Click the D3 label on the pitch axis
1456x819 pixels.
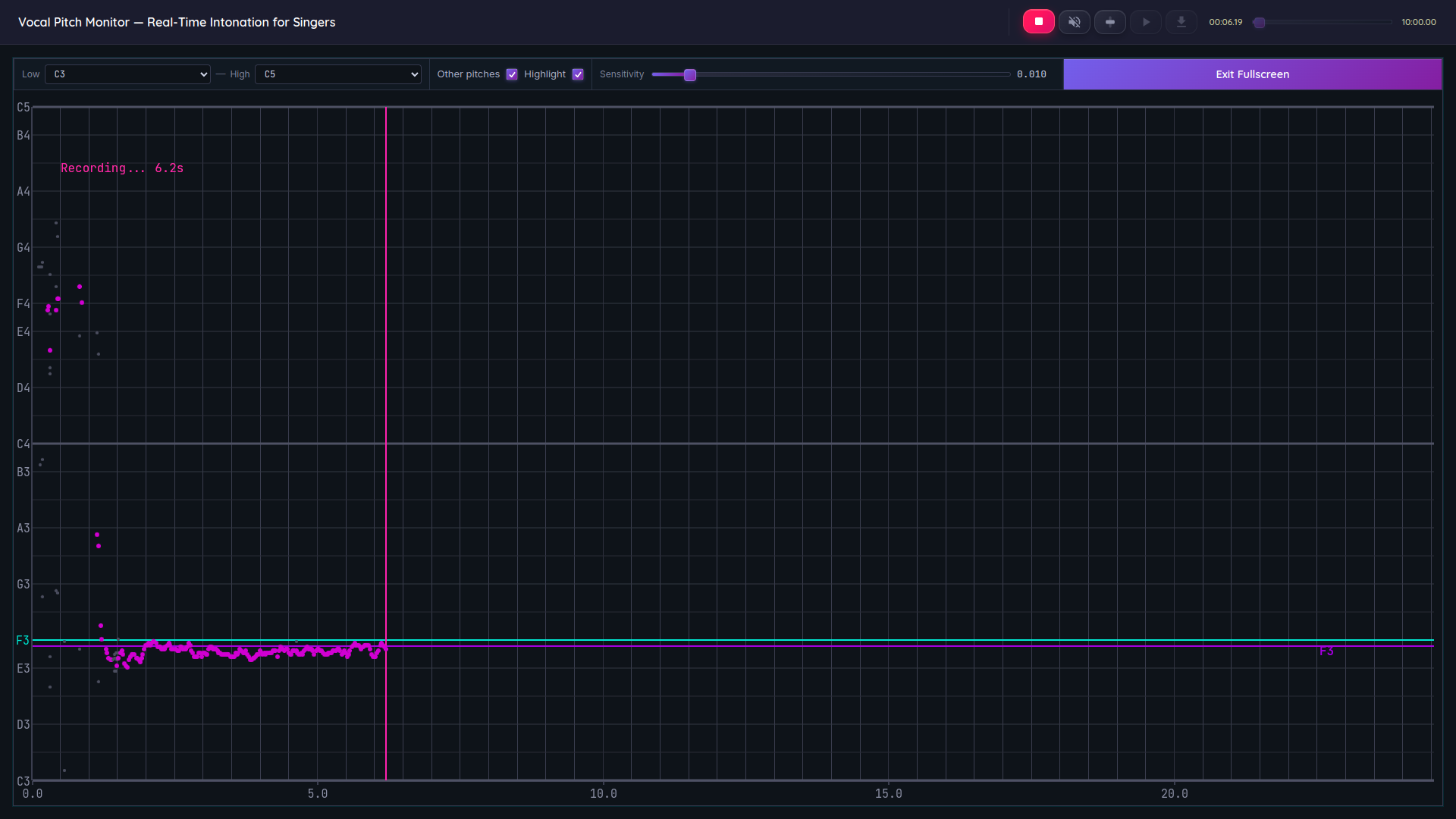pyautogui.click(x=24, y=725)
